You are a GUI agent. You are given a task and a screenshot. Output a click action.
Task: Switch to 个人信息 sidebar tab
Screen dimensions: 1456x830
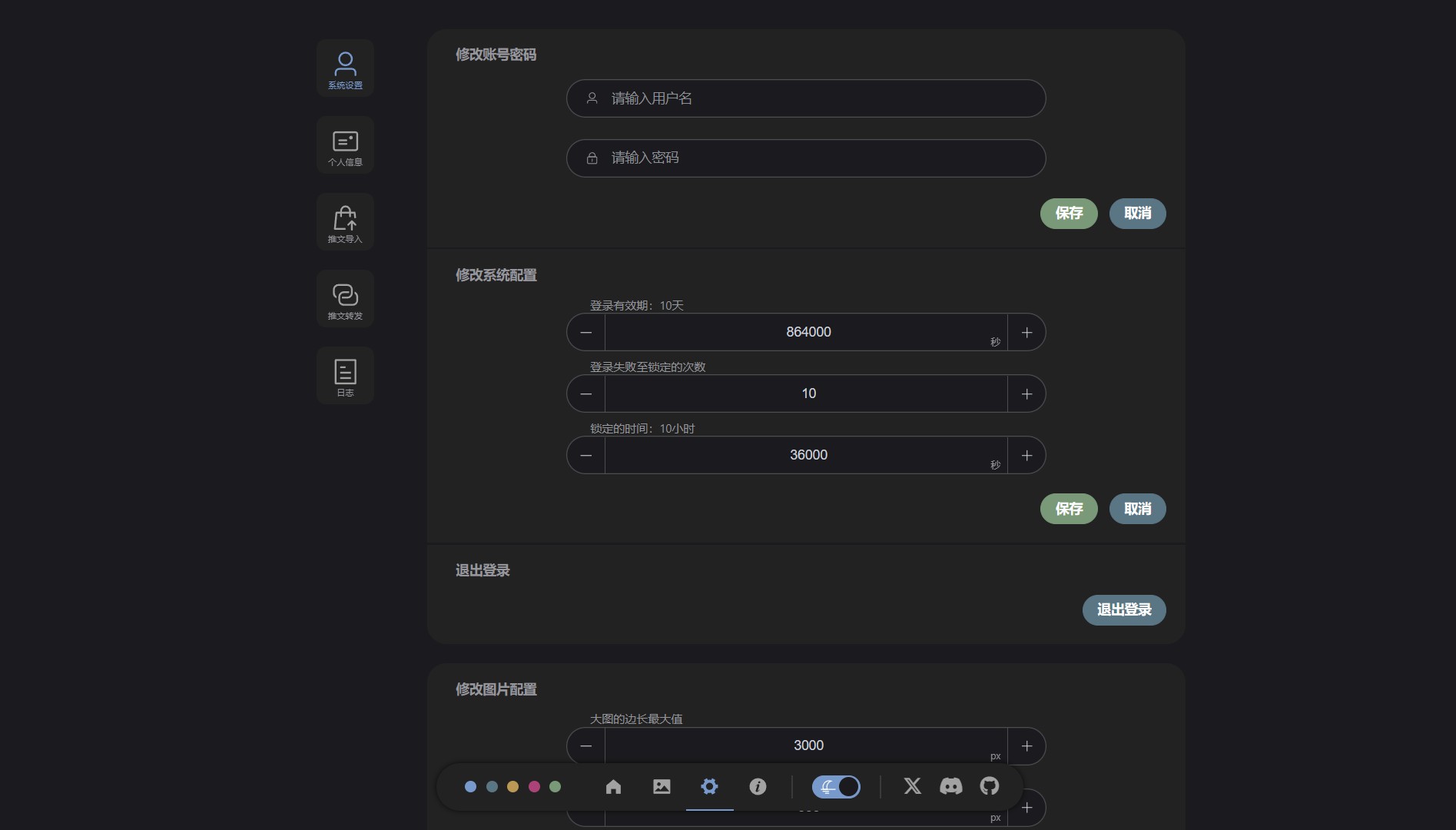(345, 145)
